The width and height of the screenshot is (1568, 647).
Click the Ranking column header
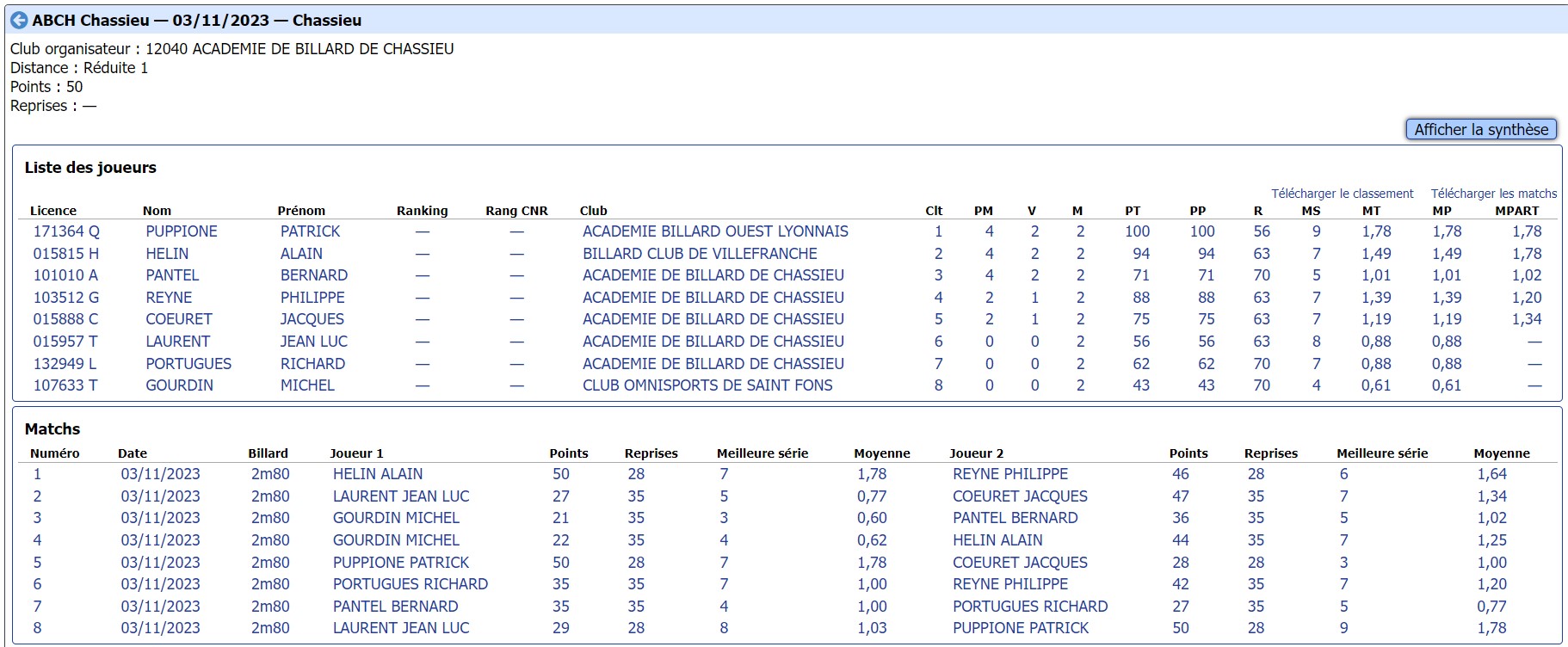(422, 211)
